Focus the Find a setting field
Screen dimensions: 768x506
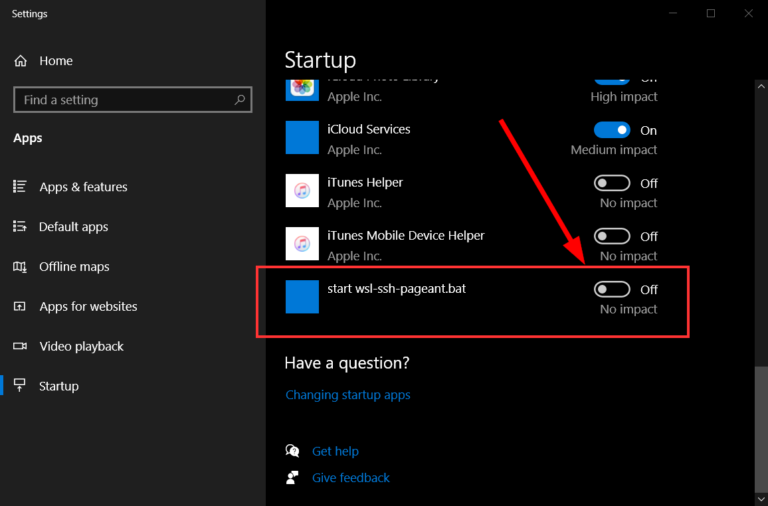[133, 100]
